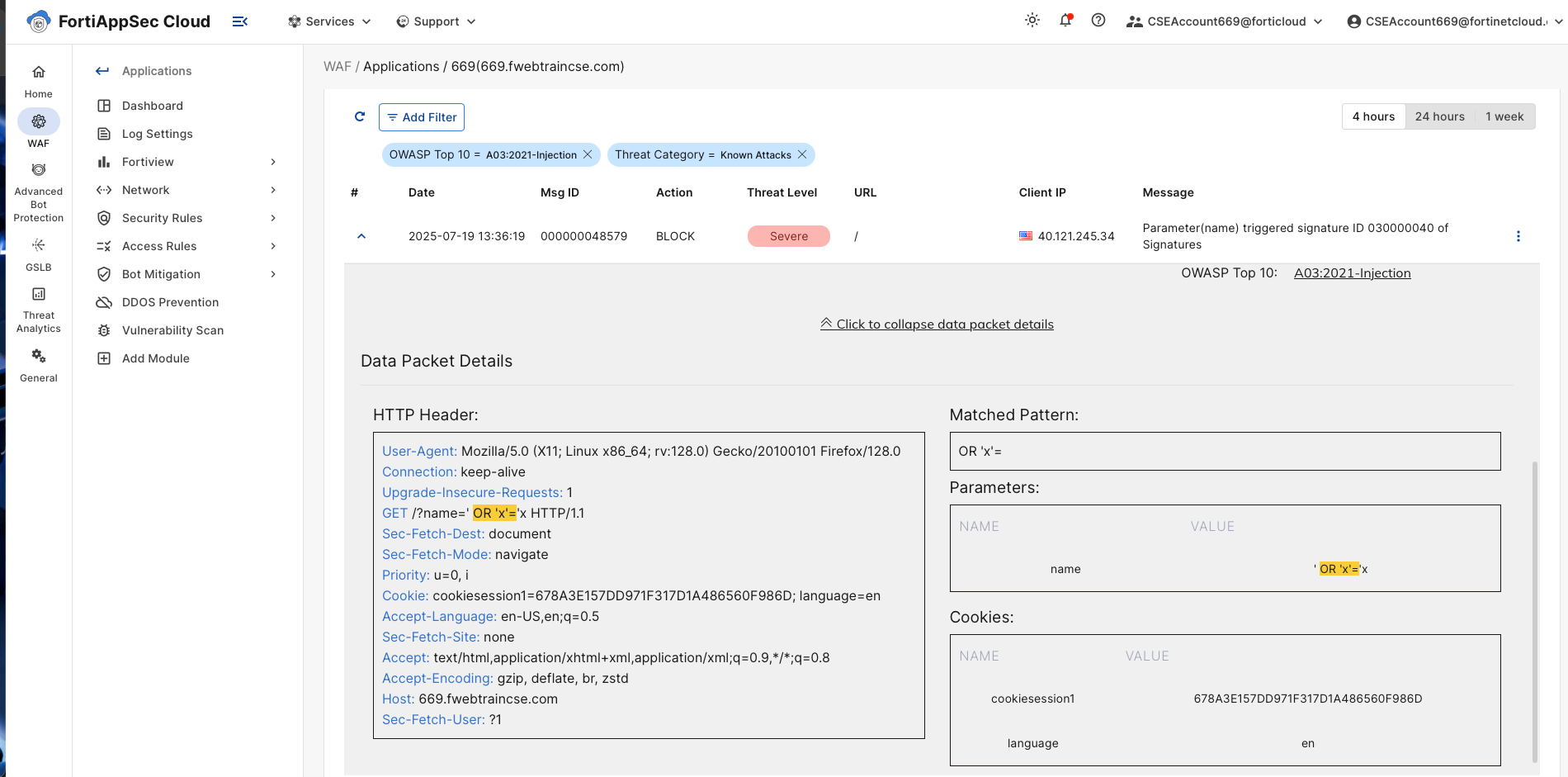The width and height of the screenshot is (1568, 777).
Task: Click the Fortiview bar chart icon
Action: click(x=104, y=162)
